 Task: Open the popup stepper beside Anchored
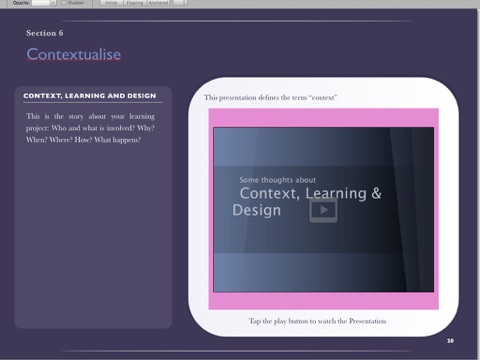click(x=180, y=3)
